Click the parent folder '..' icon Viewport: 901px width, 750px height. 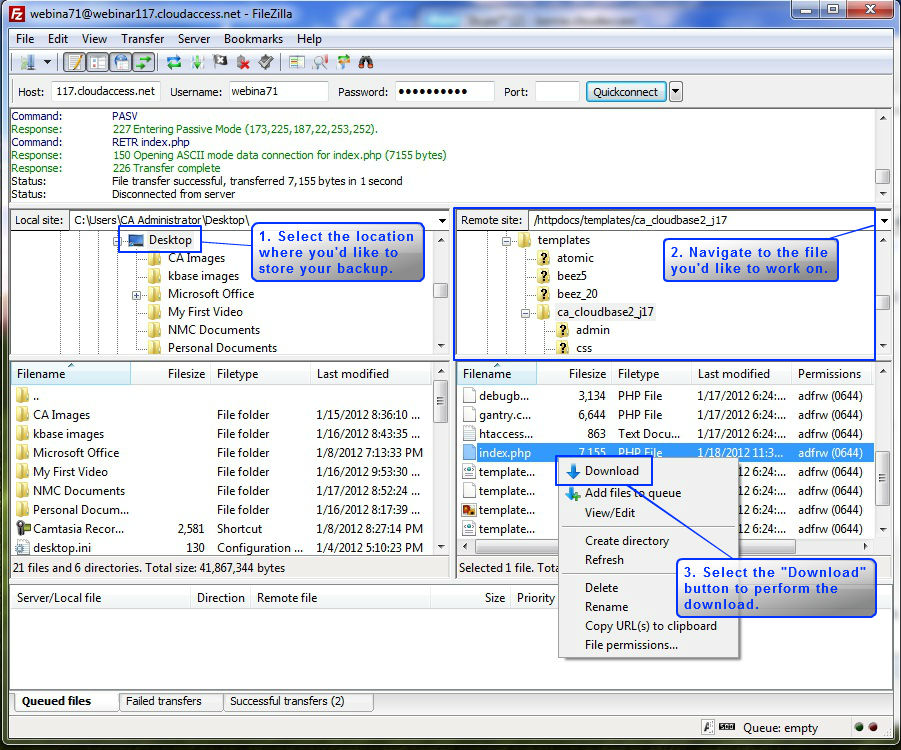[22, 395]
